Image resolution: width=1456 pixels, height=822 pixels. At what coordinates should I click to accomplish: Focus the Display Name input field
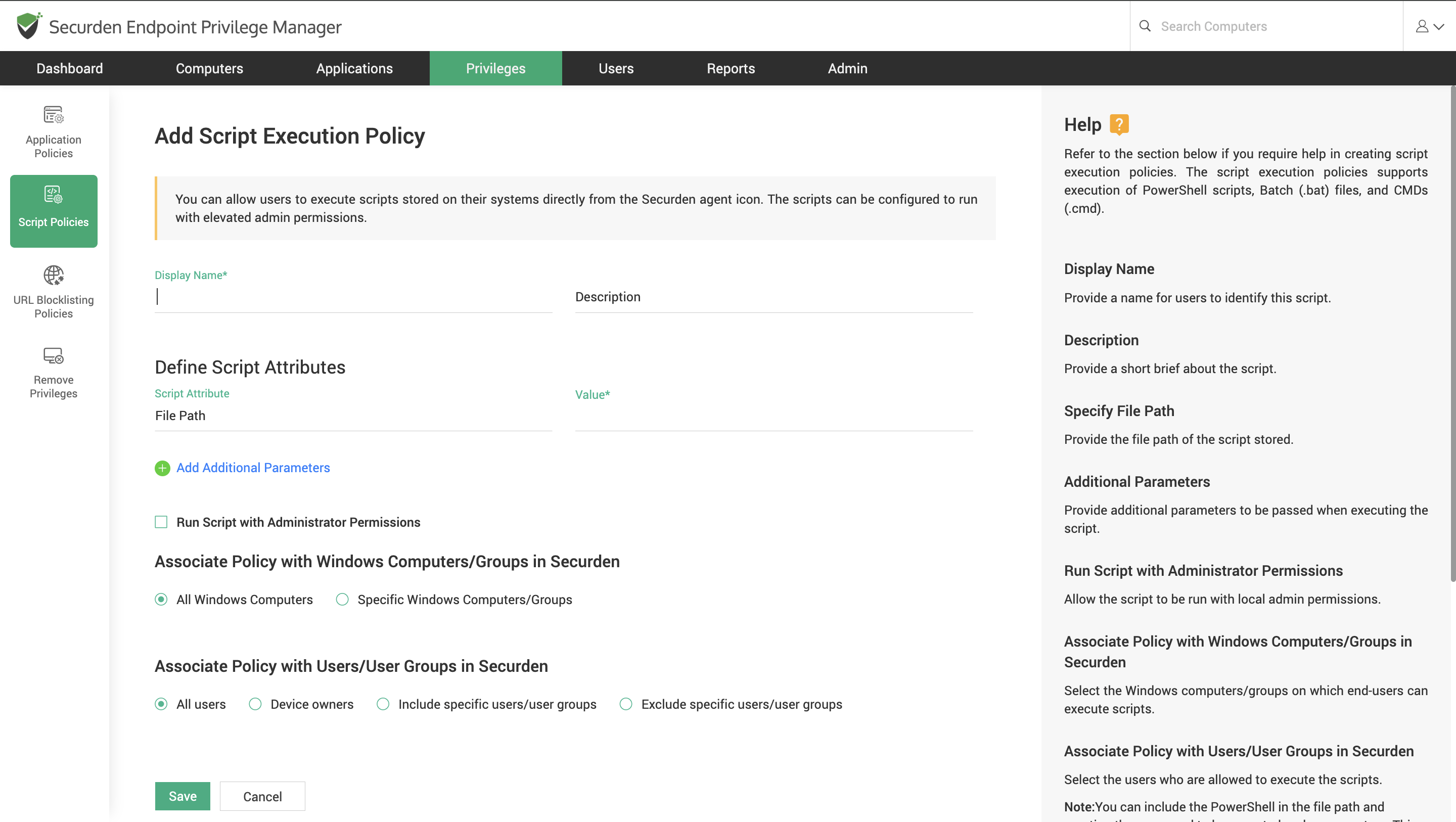pos(353,297)
